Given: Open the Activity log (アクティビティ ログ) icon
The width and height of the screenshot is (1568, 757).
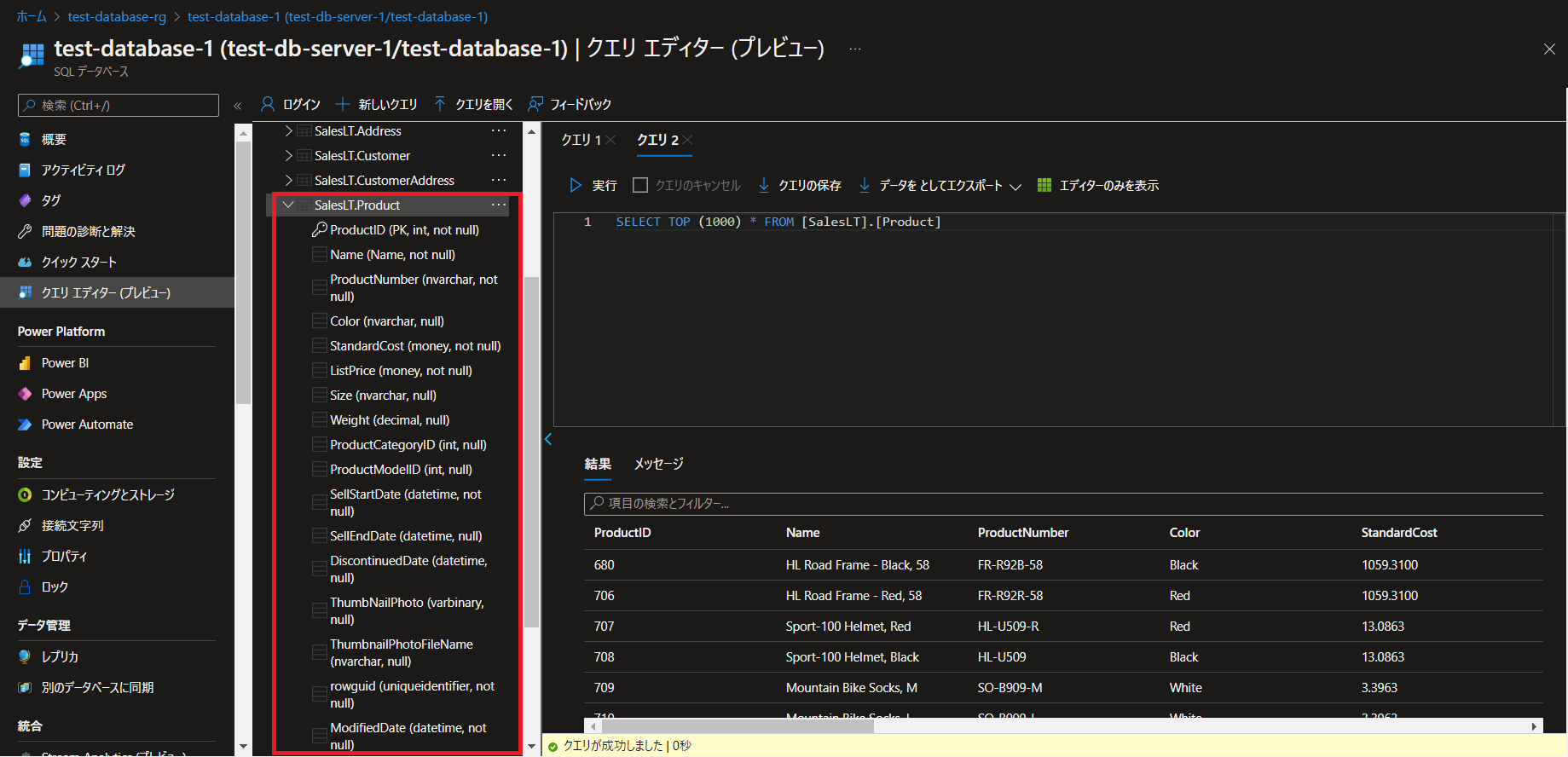Looking at the screenshot, I should coord(25,170).
